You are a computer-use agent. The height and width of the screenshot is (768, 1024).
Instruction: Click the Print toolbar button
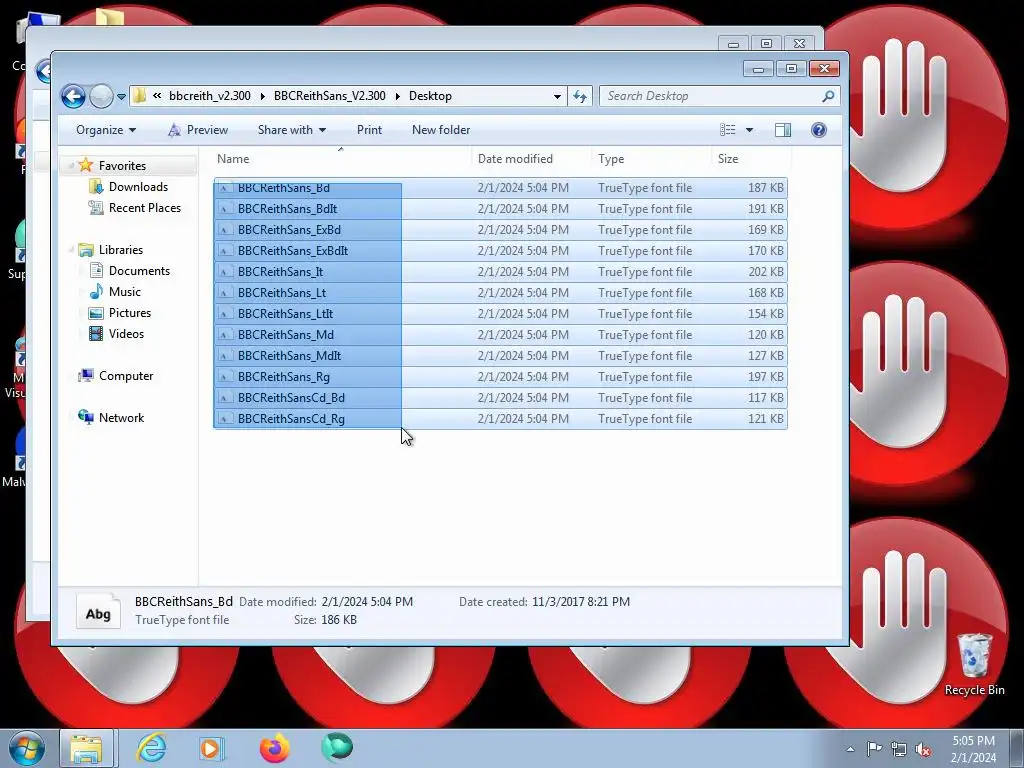coord(369,130)
